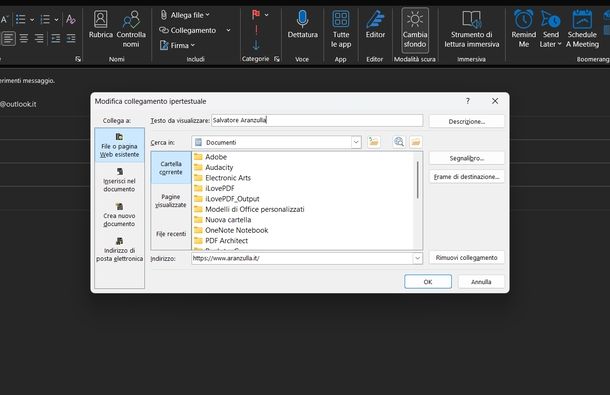Viewport: 610px width, 395px height.
Task: Decrease indent in ribbon
Action: click(x=56, y=38)
